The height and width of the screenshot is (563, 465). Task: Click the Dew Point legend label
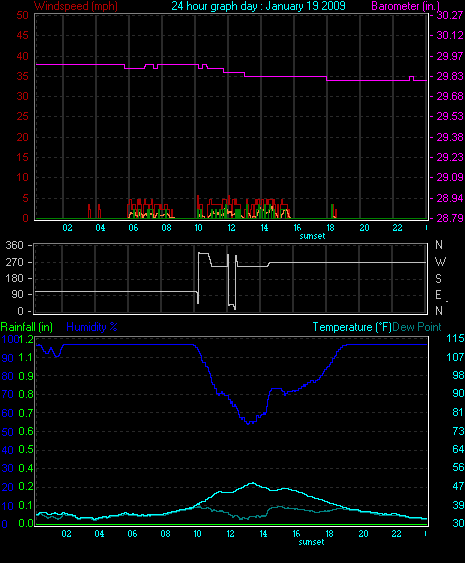coord(417,327)
